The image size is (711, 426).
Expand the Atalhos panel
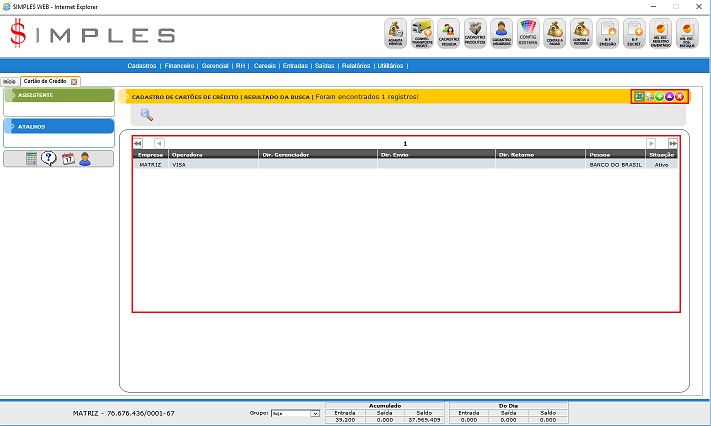[59, 127]
